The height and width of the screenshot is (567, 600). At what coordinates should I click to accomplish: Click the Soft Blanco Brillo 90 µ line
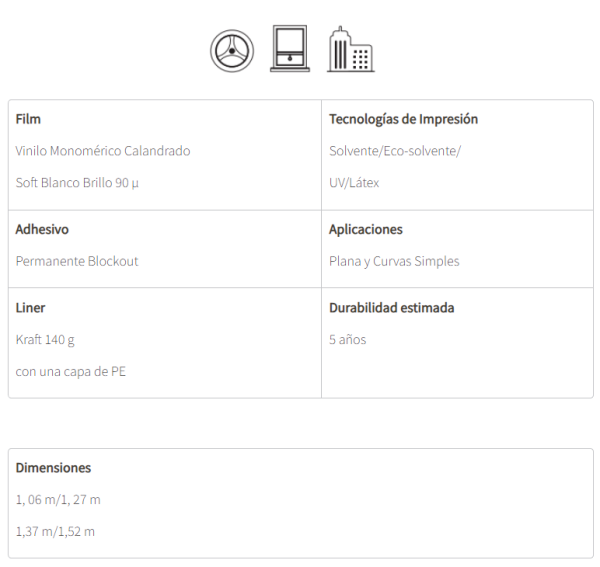pyautogui.click(x=77, y=183)
